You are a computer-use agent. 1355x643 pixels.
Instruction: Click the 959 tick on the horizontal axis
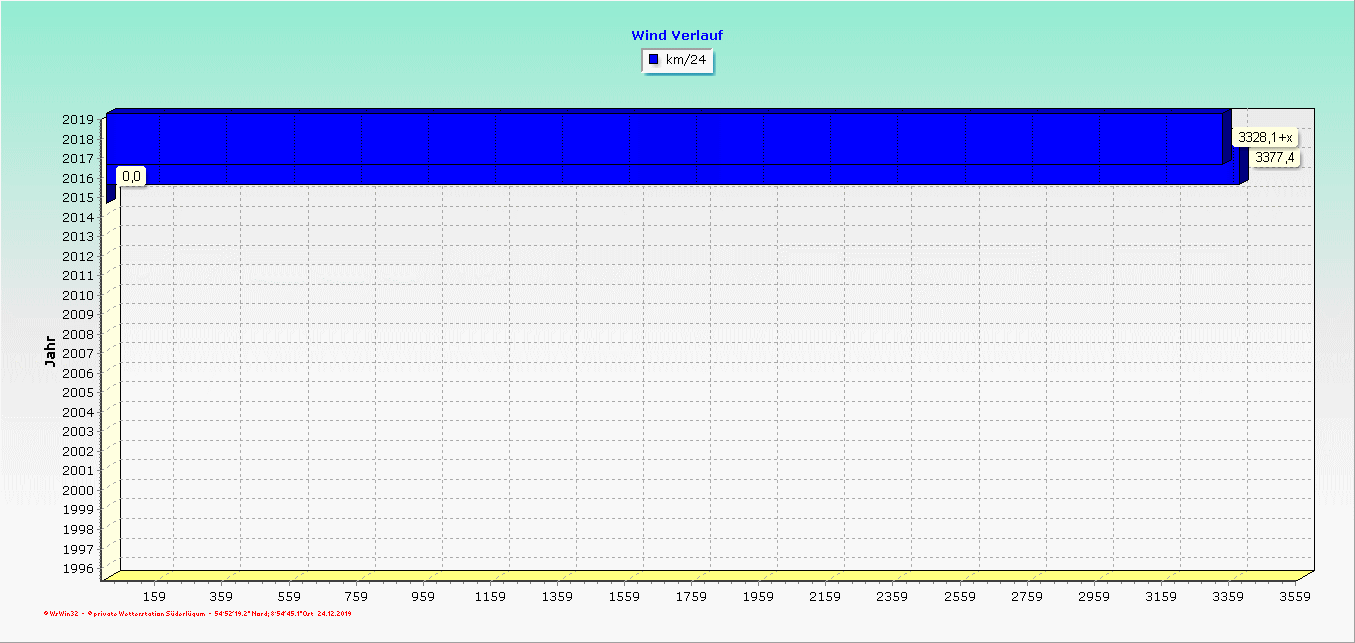[422, 596]
